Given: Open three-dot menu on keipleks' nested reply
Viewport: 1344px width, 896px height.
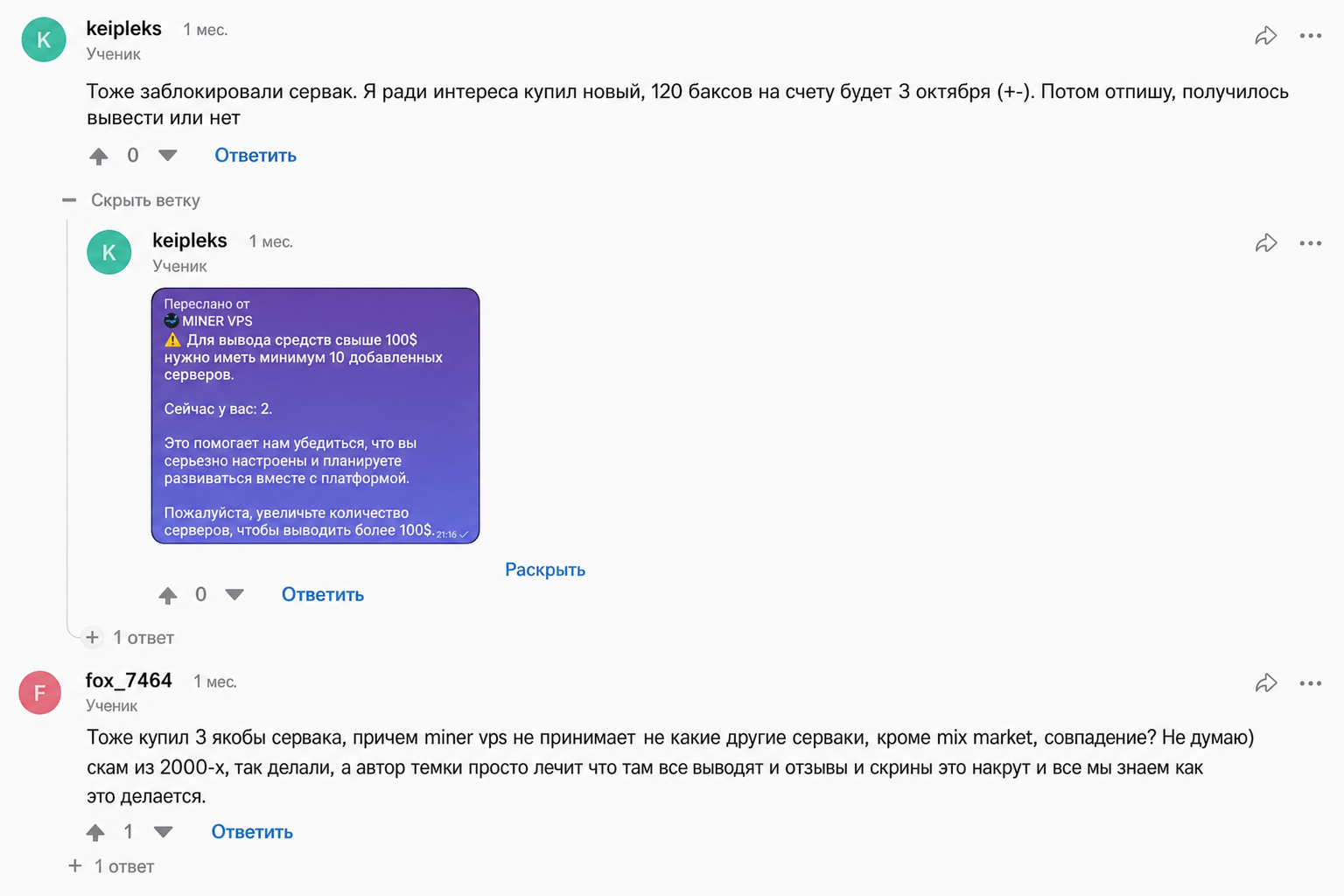Looking at the screenshot, I should pyautogui.click(x=1310, y=243).
